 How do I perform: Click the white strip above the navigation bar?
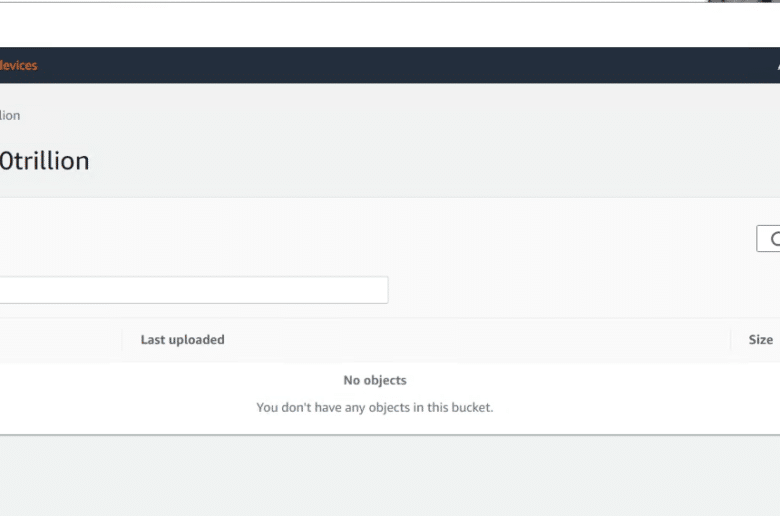point(390,25)
